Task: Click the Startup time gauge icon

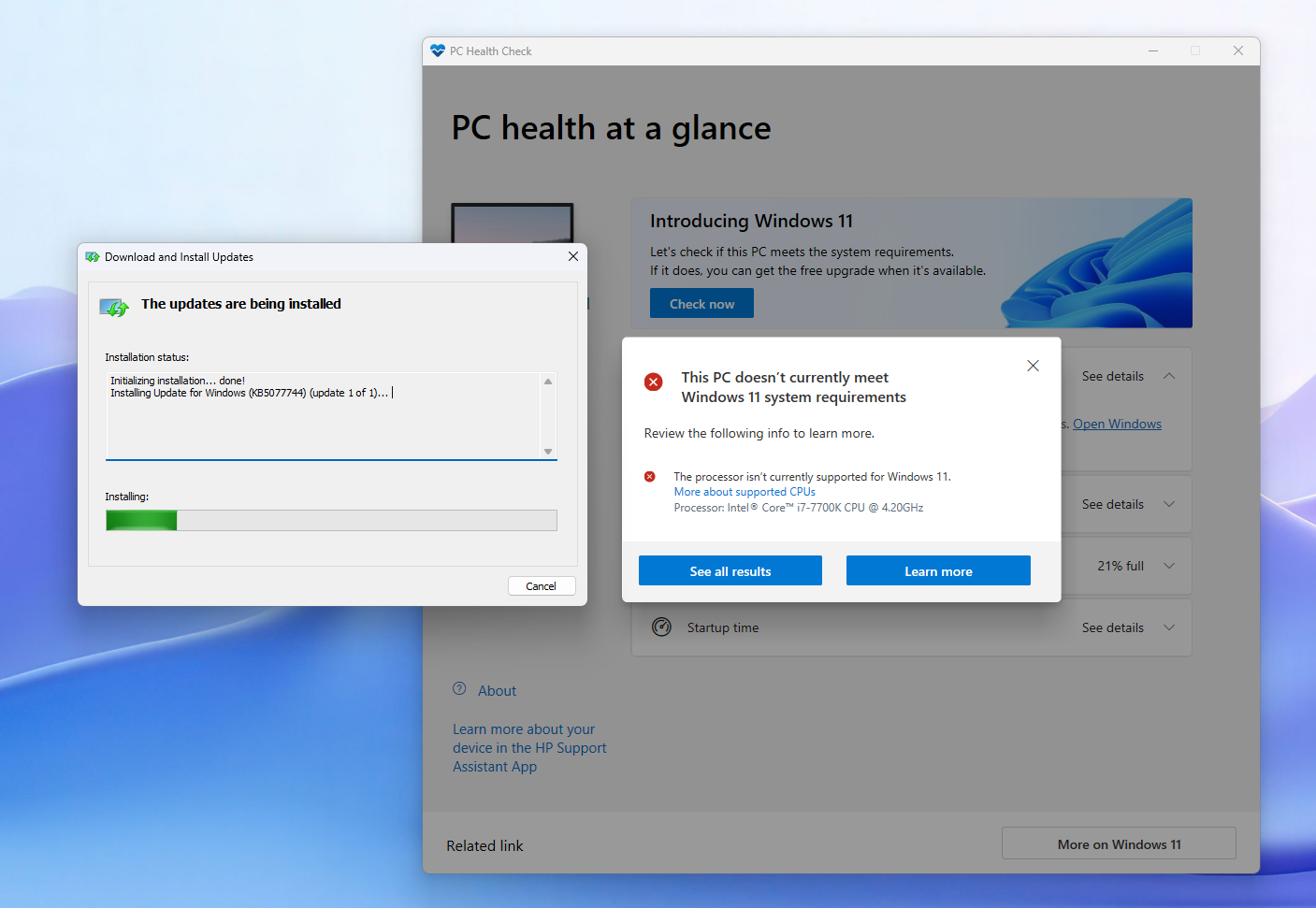Action: [661, 627]
